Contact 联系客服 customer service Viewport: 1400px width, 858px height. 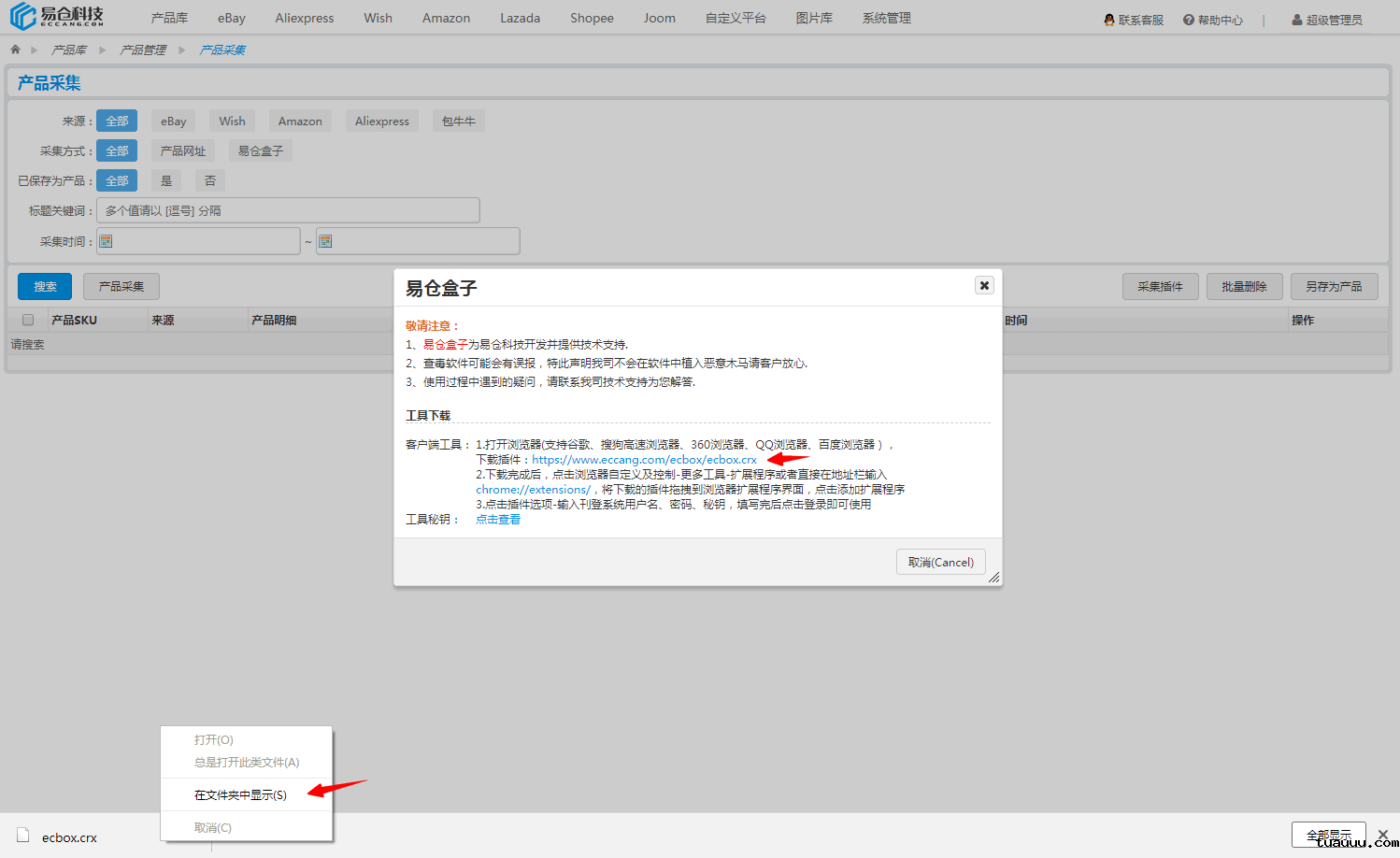click(x=1134, y=20)
